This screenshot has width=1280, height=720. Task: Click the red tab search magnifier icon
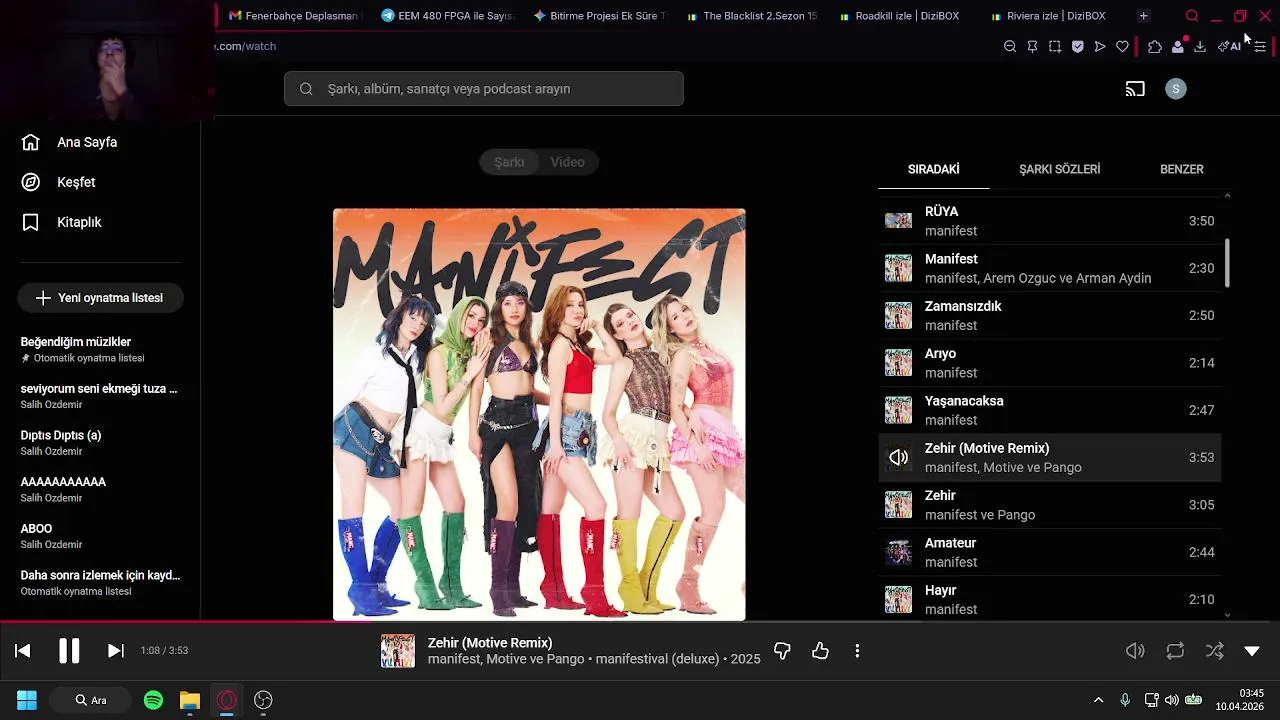1192,16
